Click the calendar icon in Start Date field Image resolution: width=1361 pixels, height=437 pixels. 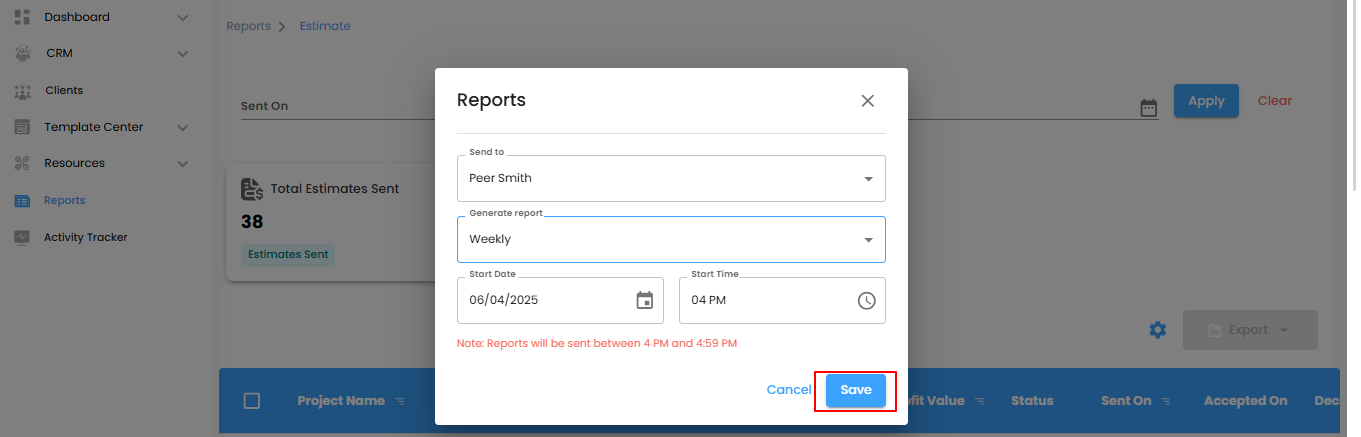pyautogui.click(x=645, y=300)
